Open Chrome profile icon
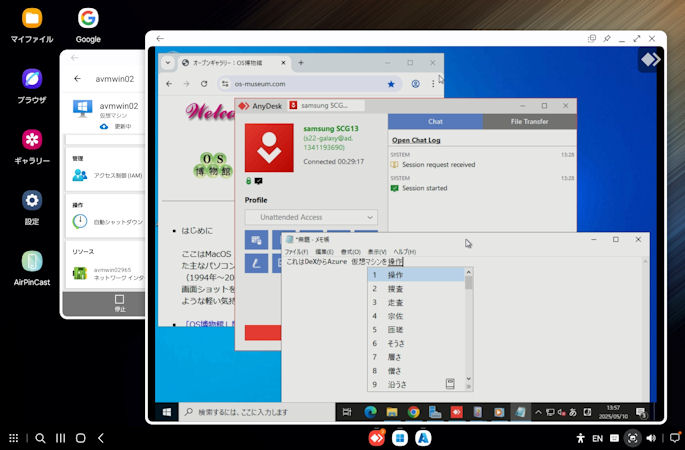This screenshot has height=450, width=685. (x=415, y=83)
